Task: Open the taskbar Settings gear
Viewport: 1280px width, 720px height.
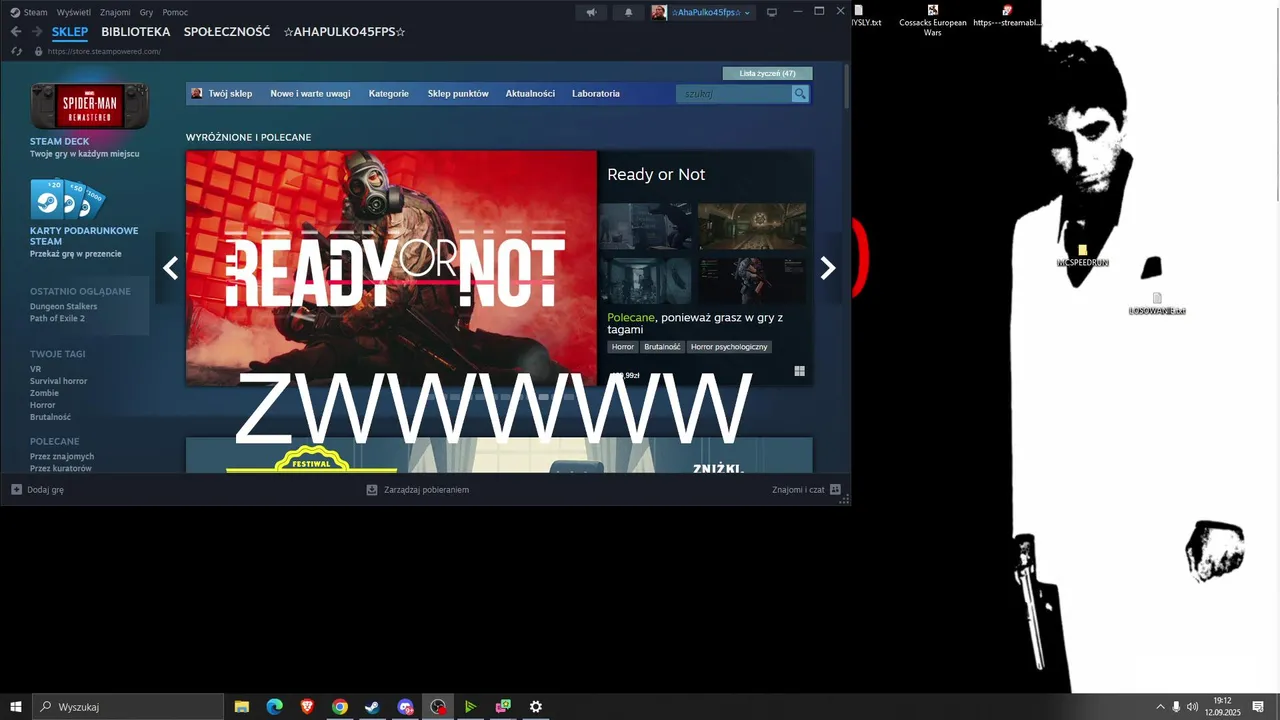Action: [536, 707]
